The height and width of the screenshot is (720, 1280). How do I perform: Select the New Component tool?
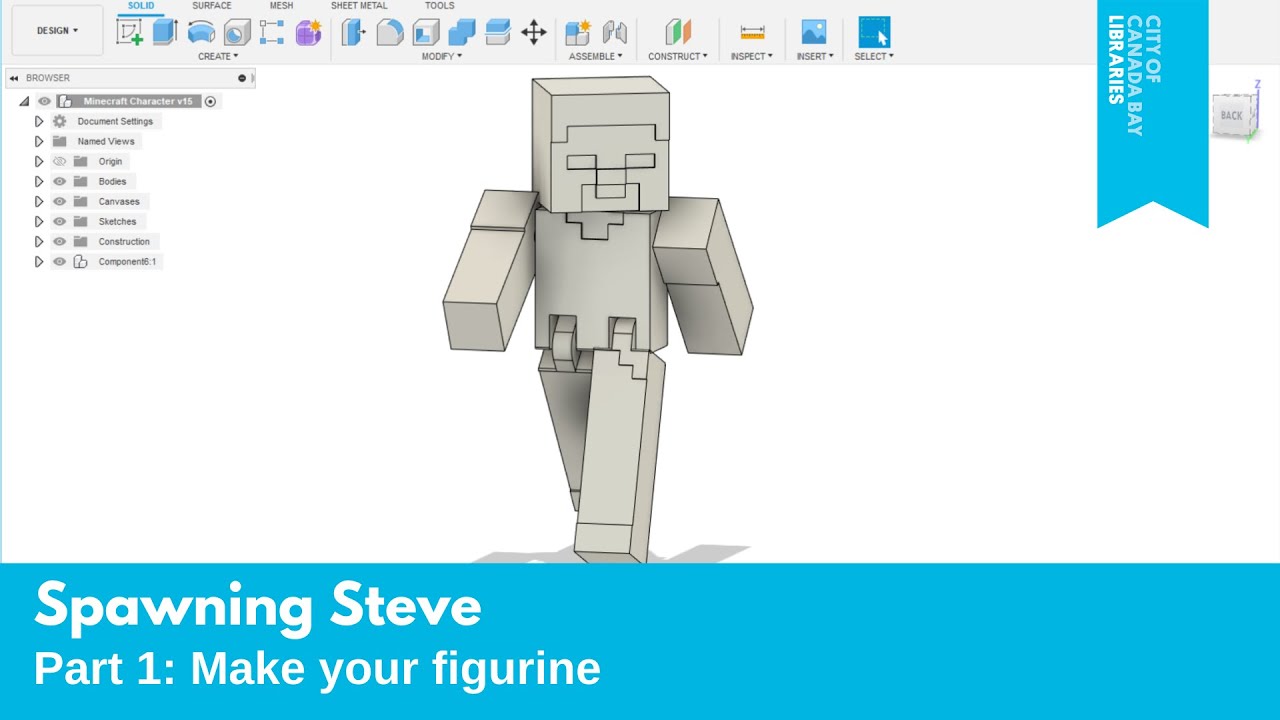click(578, 32)
